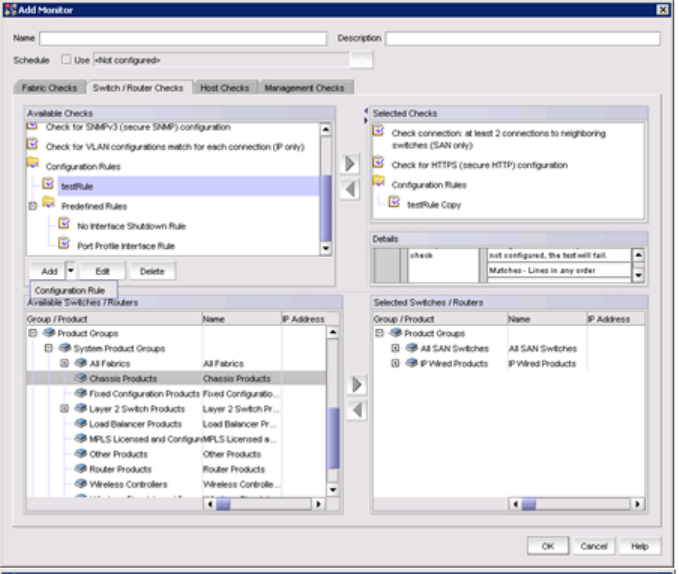679x574 pixels.
Task: Select MPLS Licensed and Configured row
Action: click(176, 439)
